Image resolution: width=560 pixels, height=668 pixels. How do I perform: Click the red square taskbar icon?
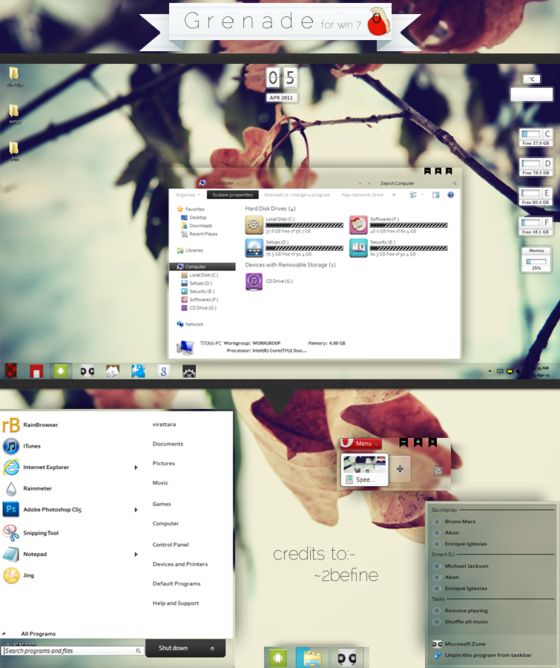point(36,371)
